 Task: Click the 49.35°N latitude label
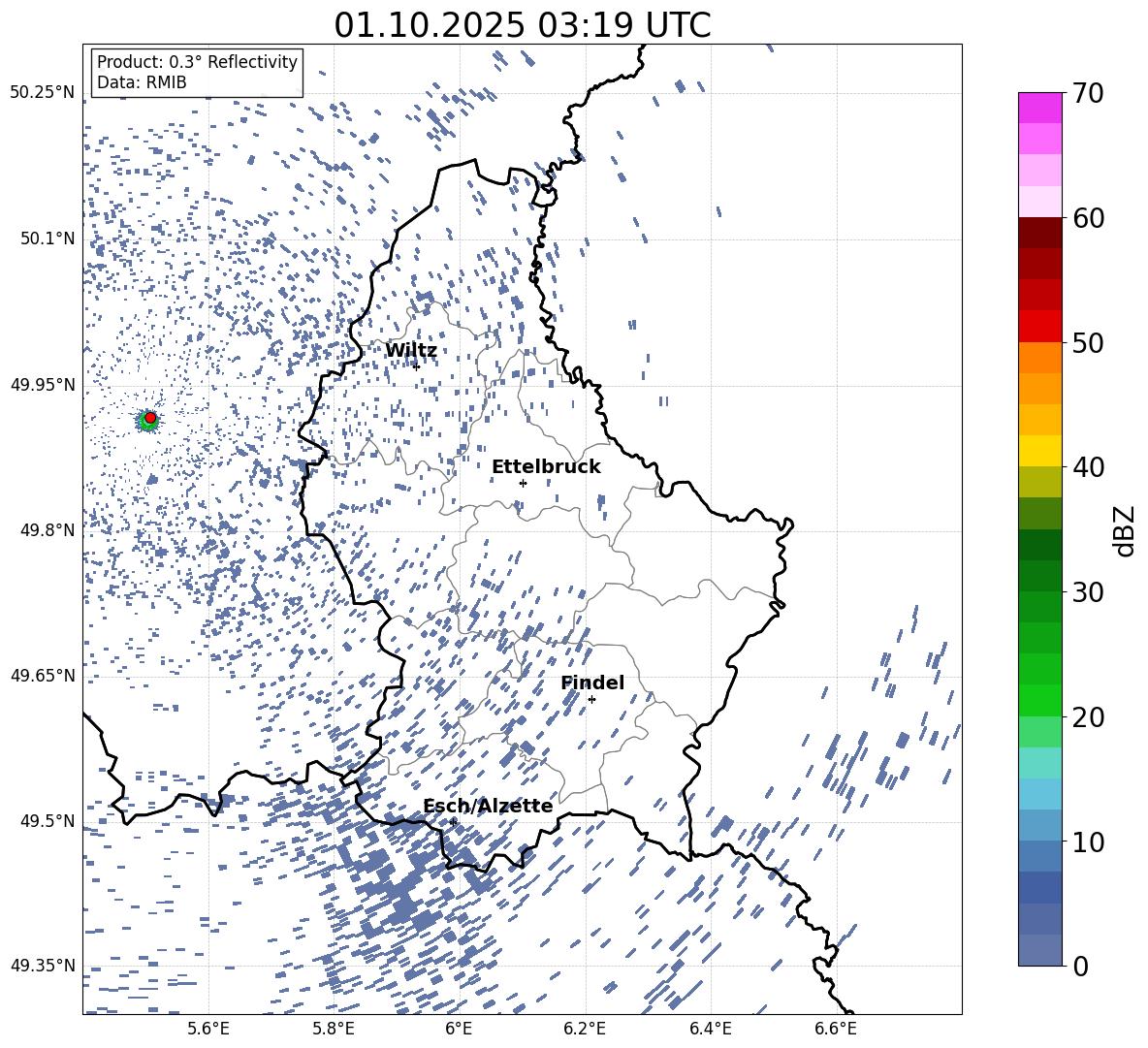point(43,966)
